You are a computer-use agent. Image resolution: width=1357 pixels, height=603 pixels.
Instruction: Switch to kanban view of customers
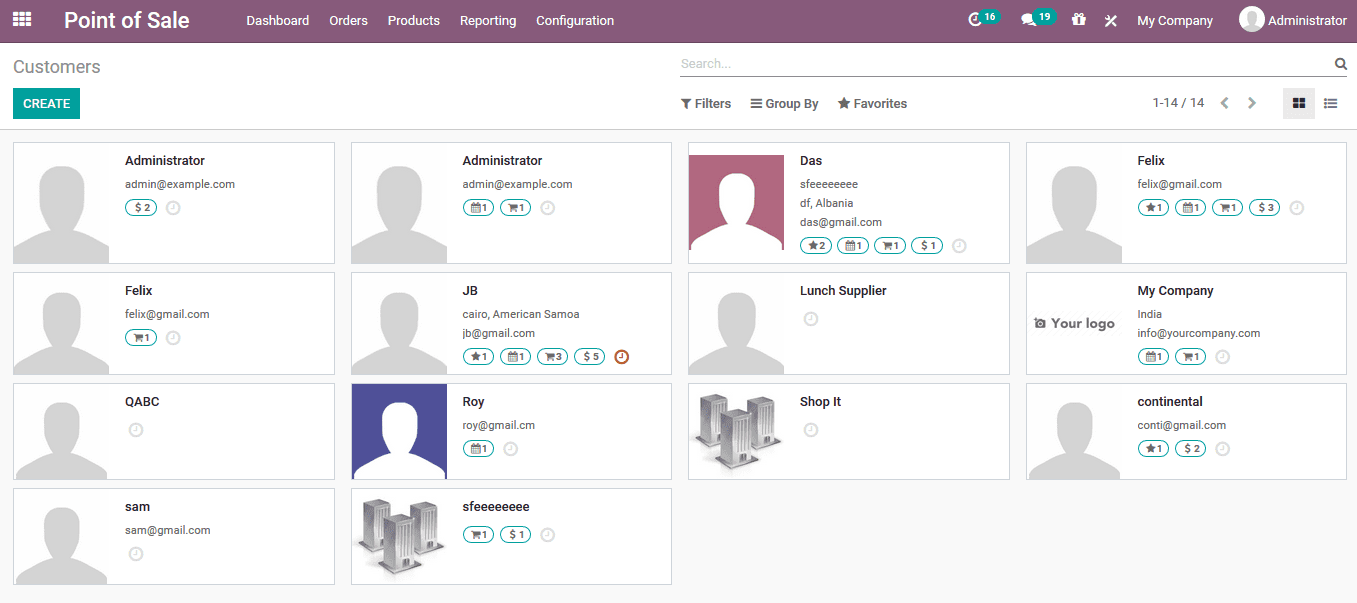coord(1298,102)
